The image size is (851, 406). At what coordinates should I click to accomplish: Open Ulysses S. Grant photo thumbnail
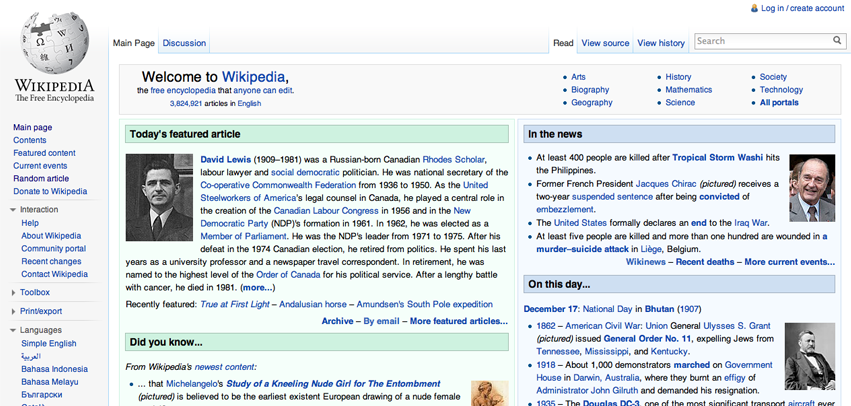810,356
